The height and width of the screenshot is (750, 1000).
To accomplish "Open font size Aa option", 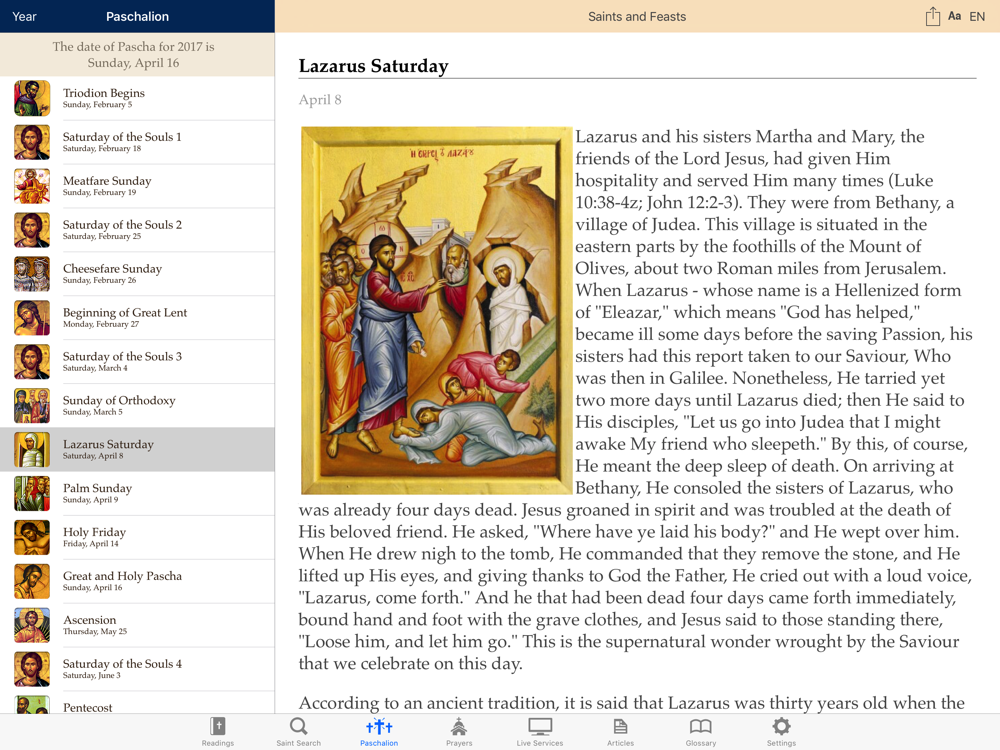I will click(955, 17).
